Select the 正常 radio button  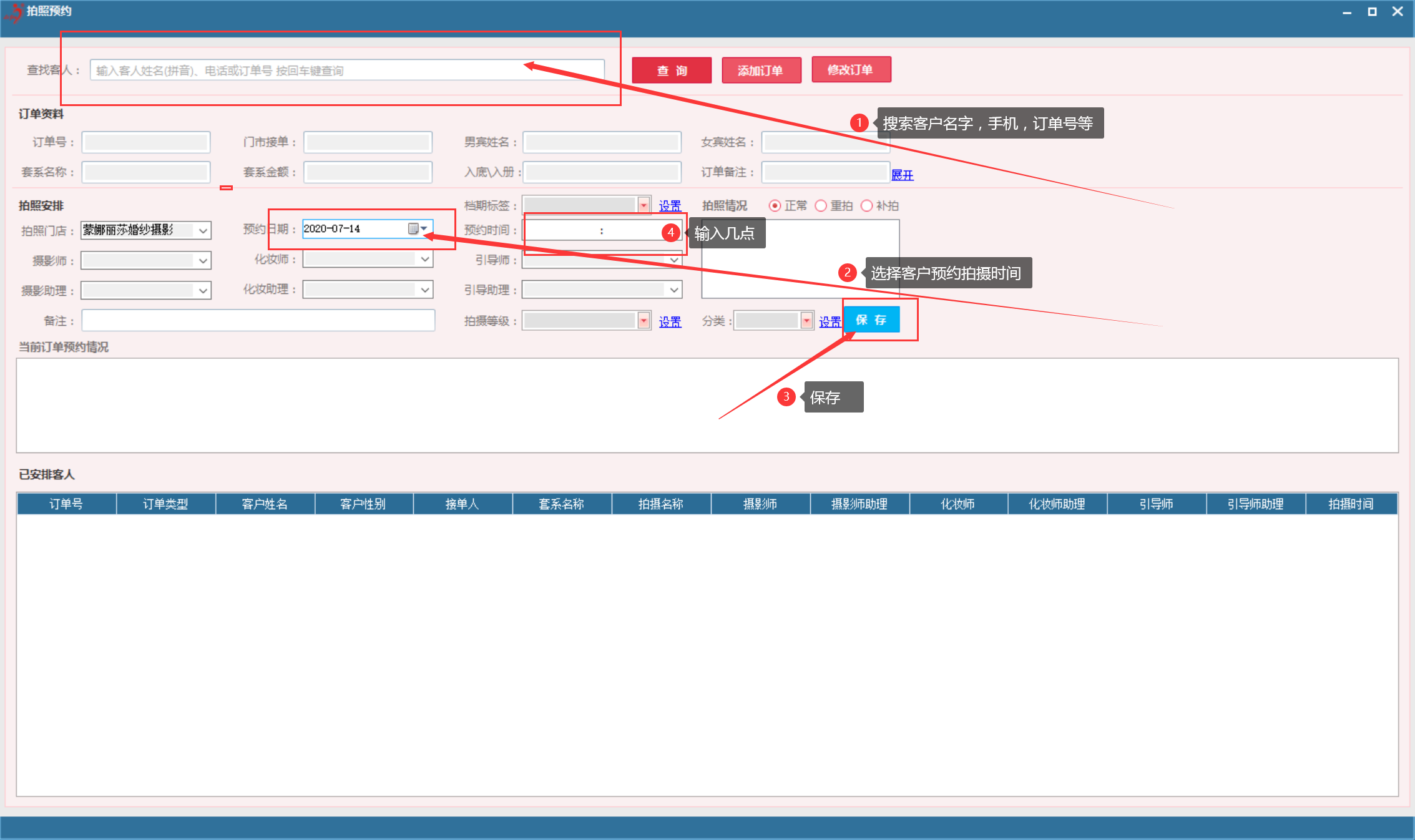point(775,206)
